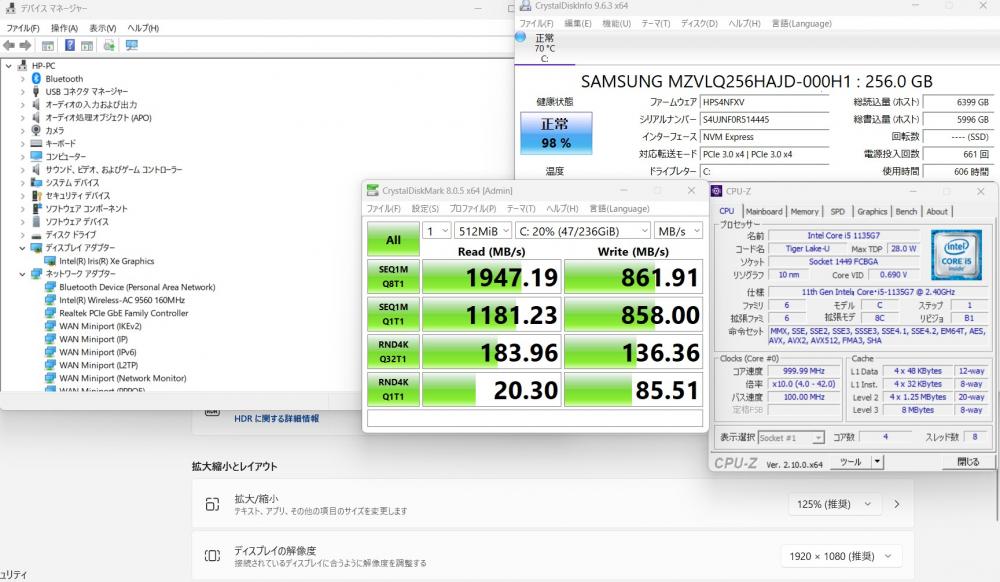Expand the システム デバイス category
Image resolution: width=1000 pixels, height=582 pixels.
point(22,182)
